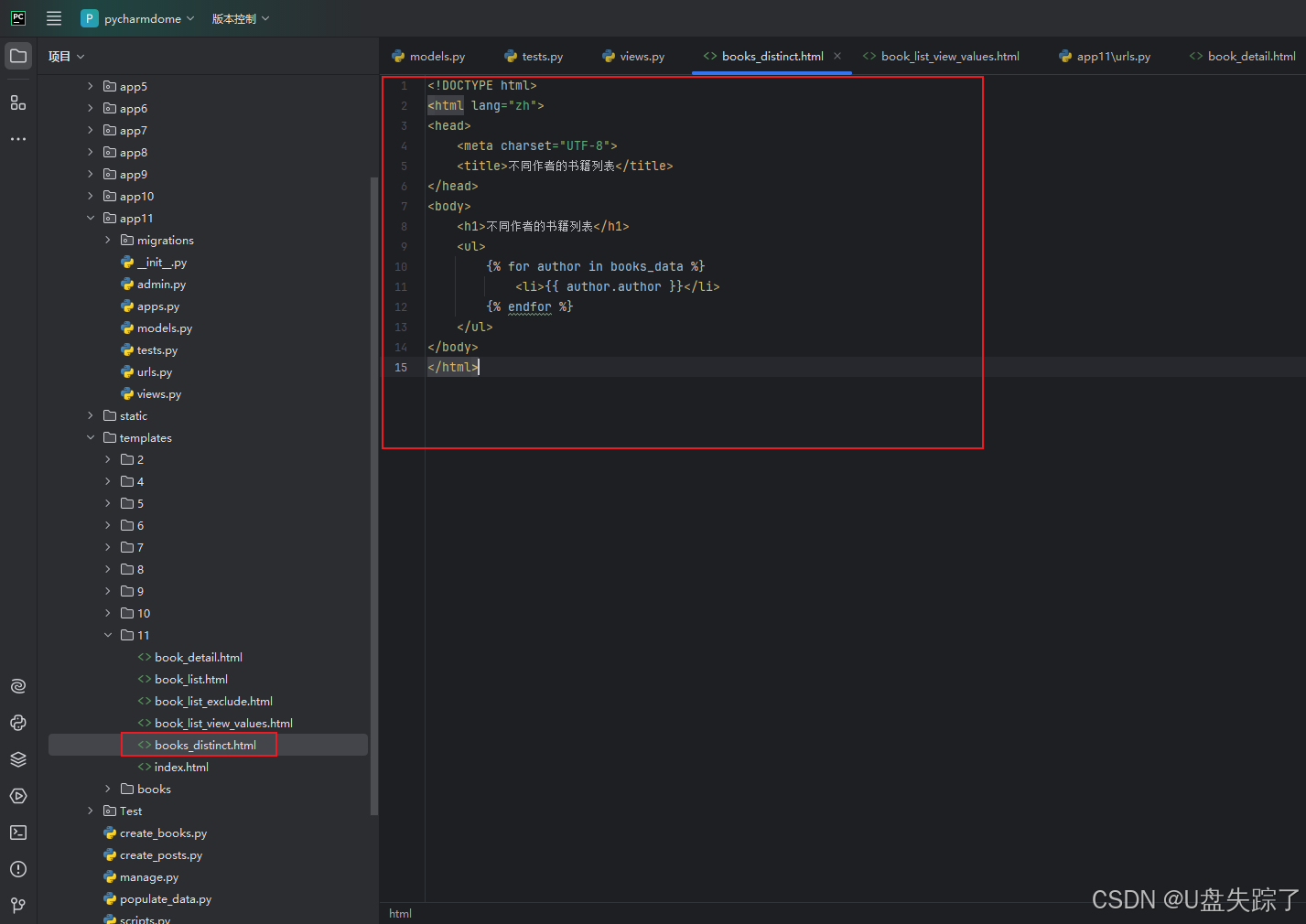Expand the app5 folder
Image resolution: width=1306 pixels, height=924 pixels.
90,86
